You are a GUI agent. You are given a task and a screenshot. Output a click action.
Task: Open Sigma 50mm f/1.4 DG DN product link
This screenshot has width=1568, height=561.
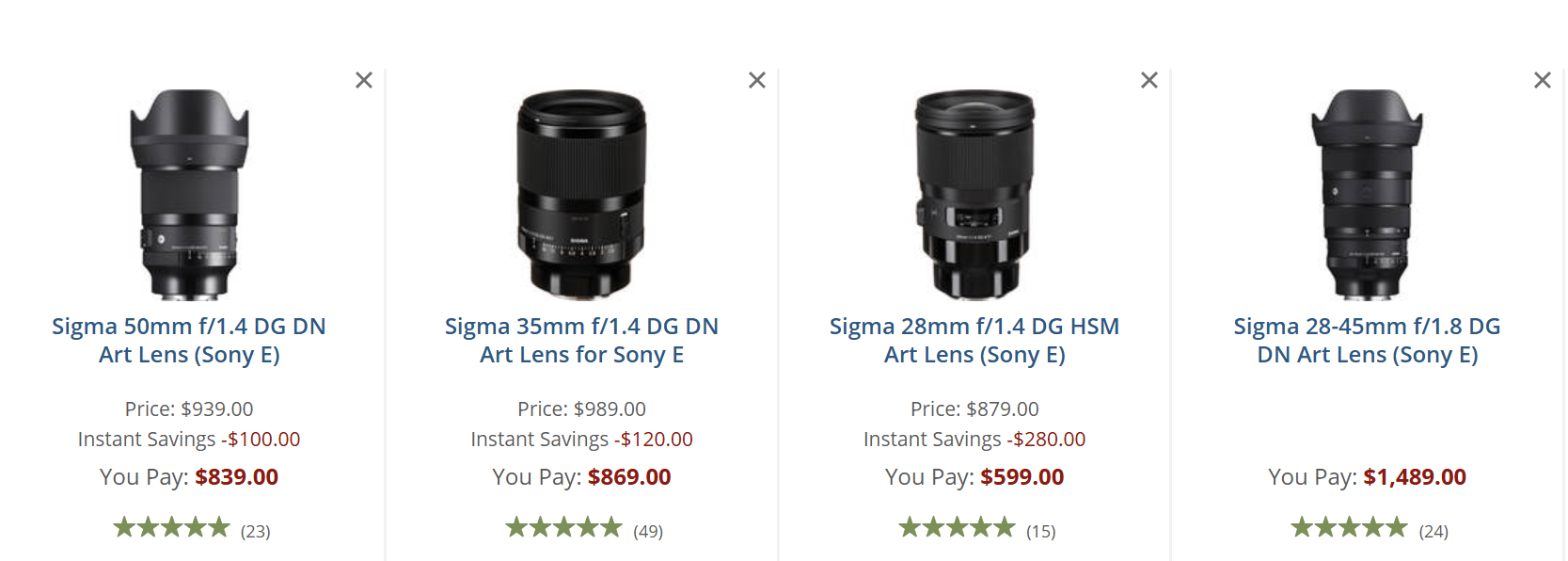pyautogui.click(x=189, y=341)
